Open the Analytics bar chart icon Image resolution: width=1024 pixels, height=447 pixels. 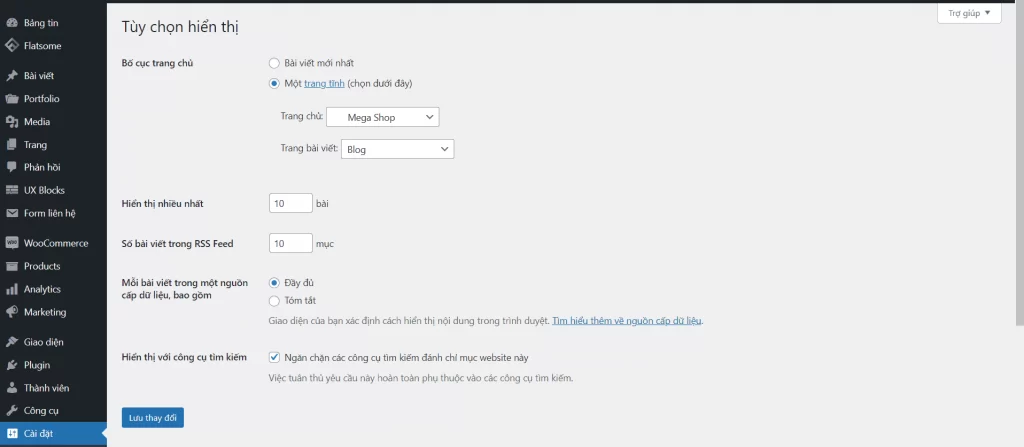point(11,289)
